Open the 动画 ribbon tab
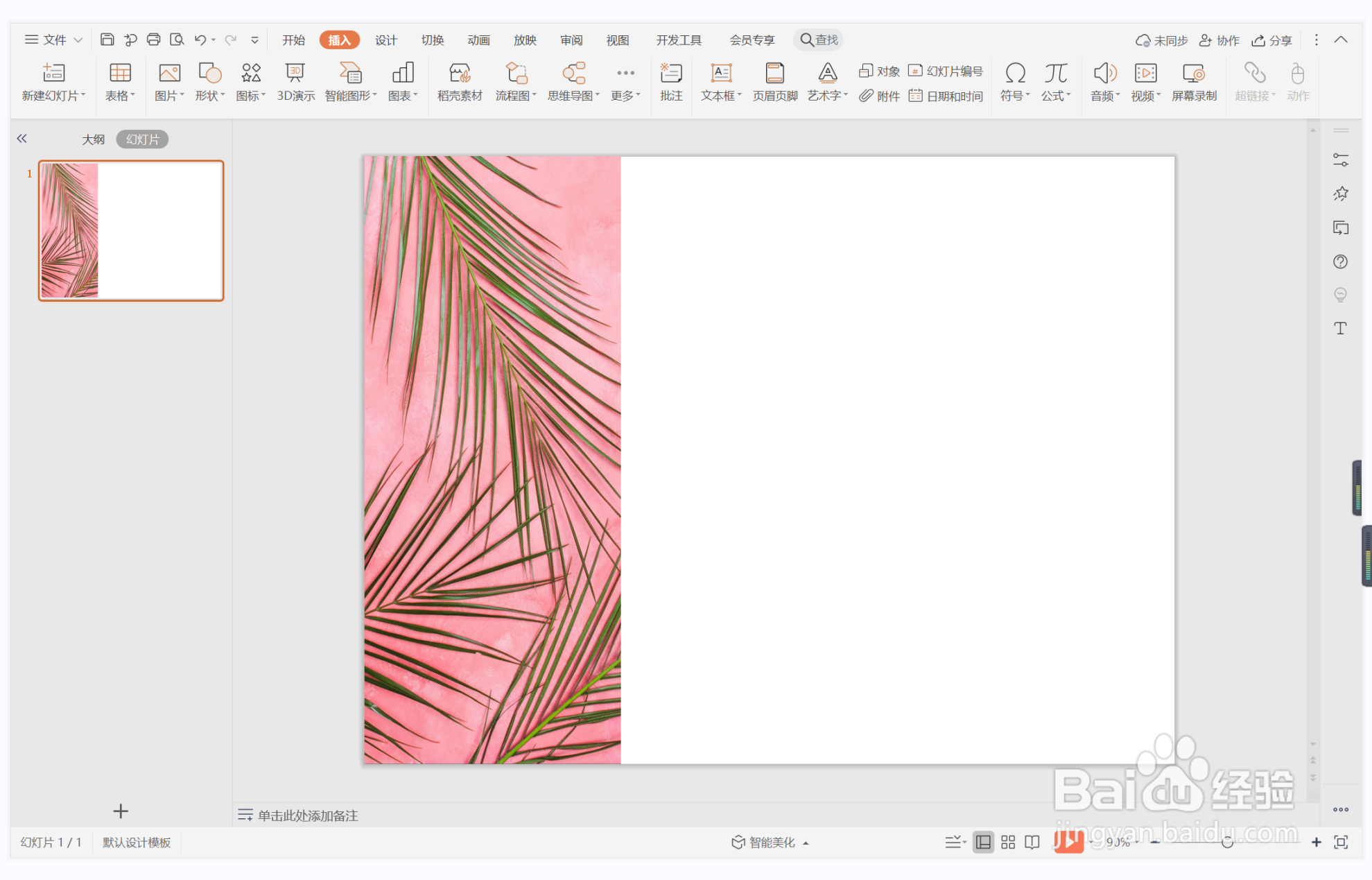The height and width of the screenshot is (880, 1372). point(478,40)
